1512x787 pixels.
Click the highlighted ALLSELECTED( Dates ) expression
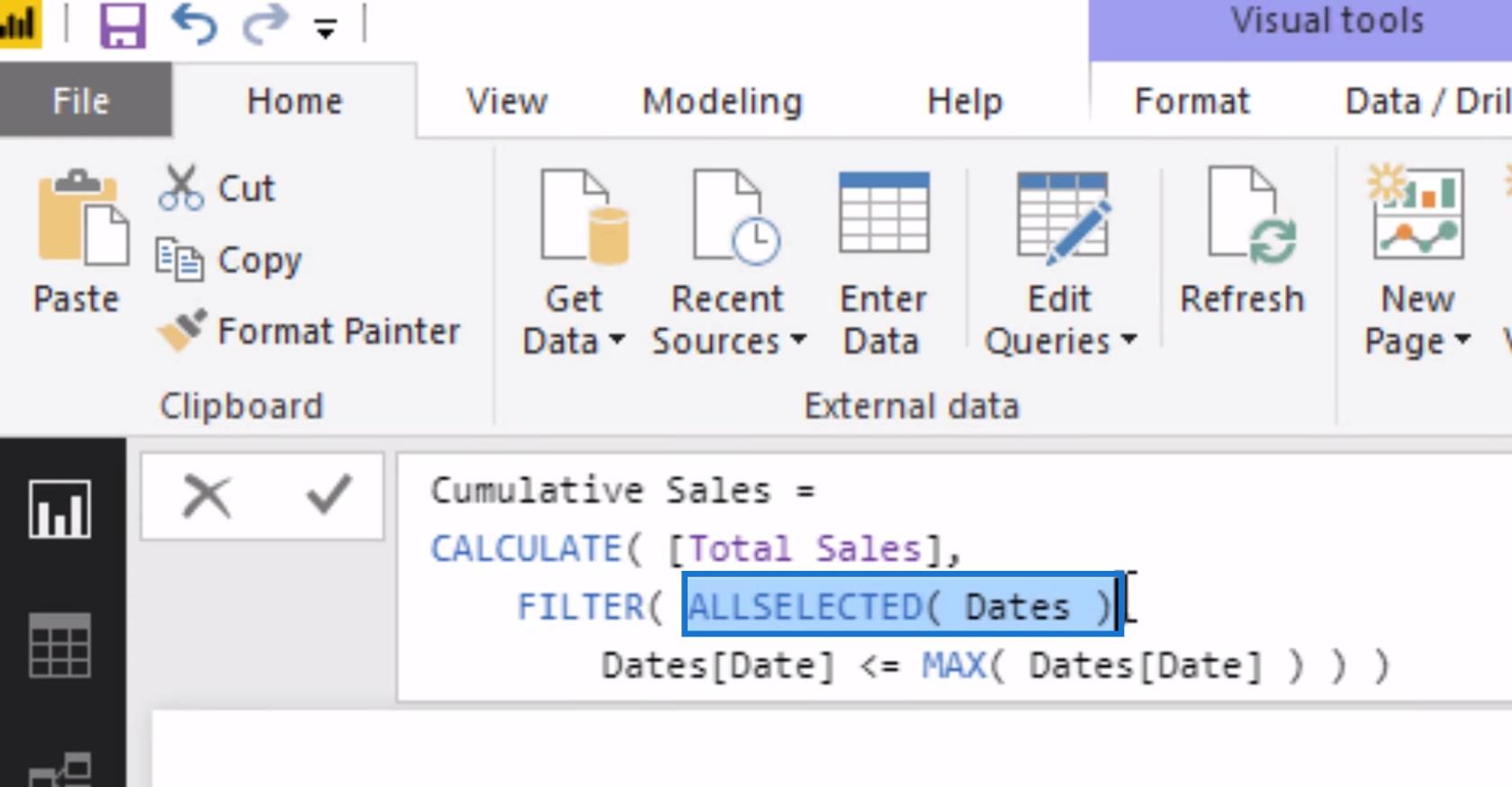tap(902, 606)
